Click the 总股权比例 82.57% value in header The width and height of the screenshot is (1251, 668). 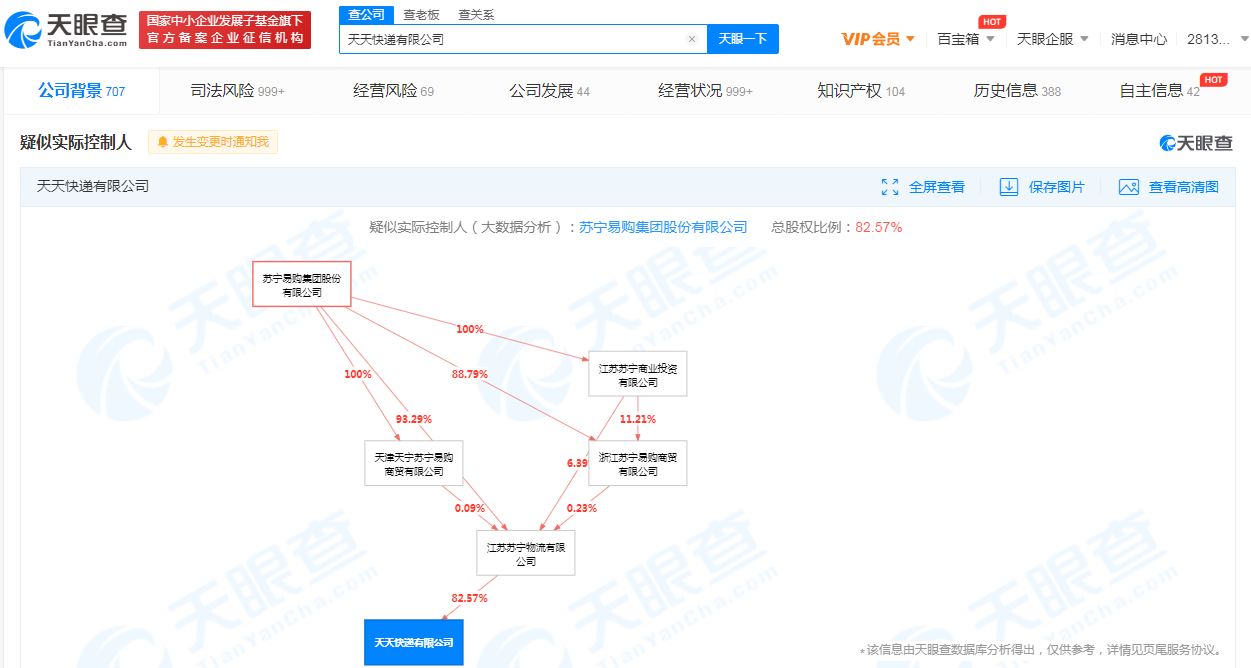tap(879, 227)
